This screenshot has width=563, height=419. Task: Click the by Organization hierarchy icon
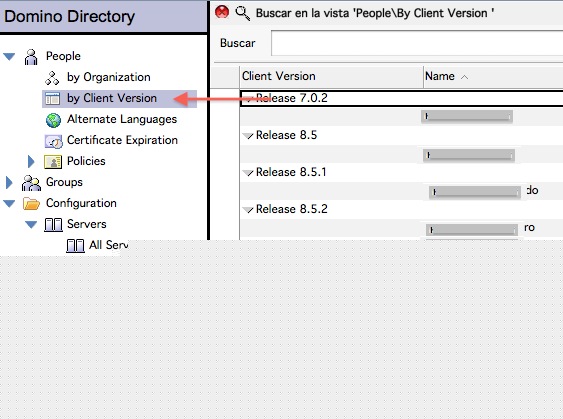[x=52, y=78]
